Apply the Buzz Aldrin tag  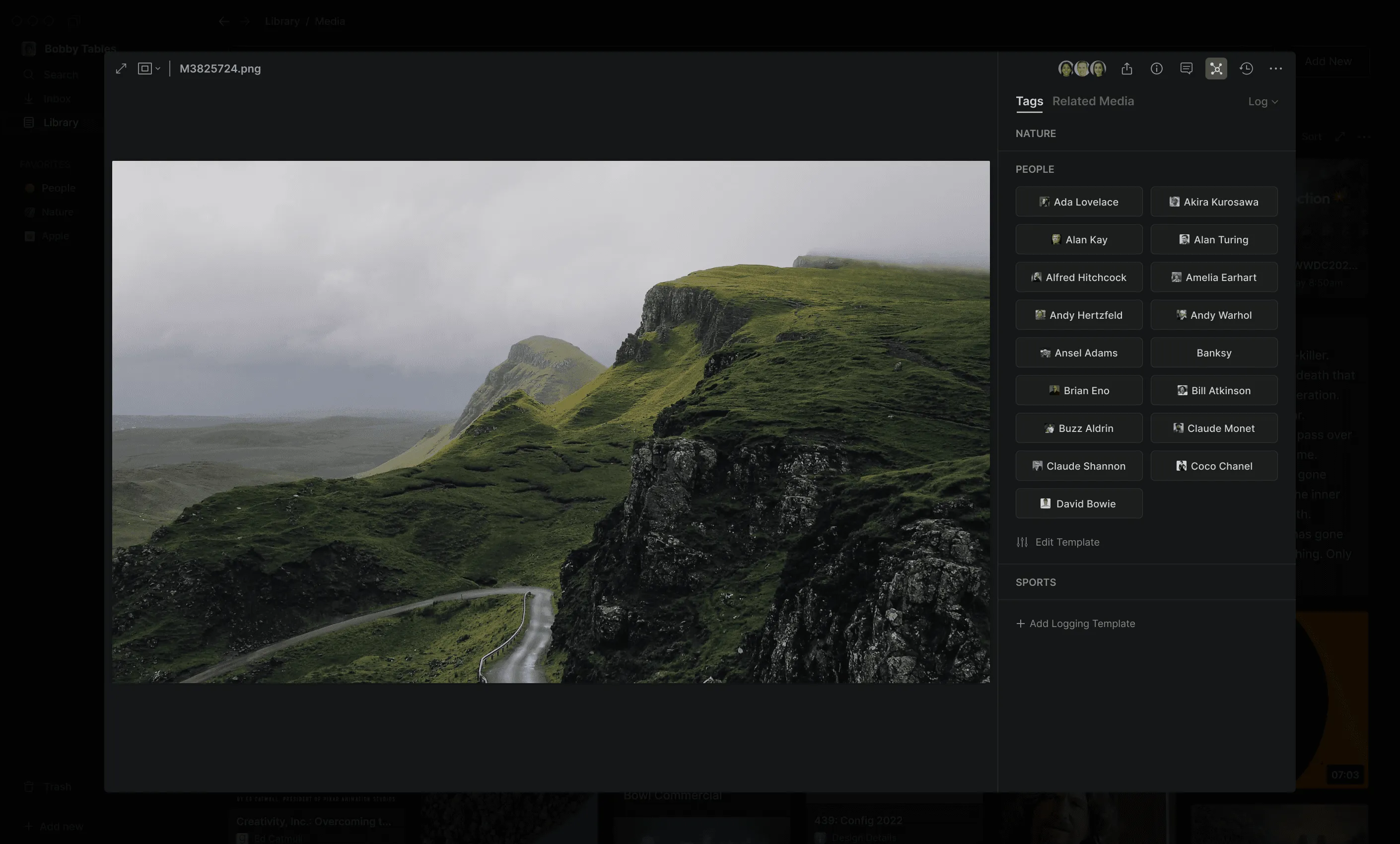point(1078,428)
